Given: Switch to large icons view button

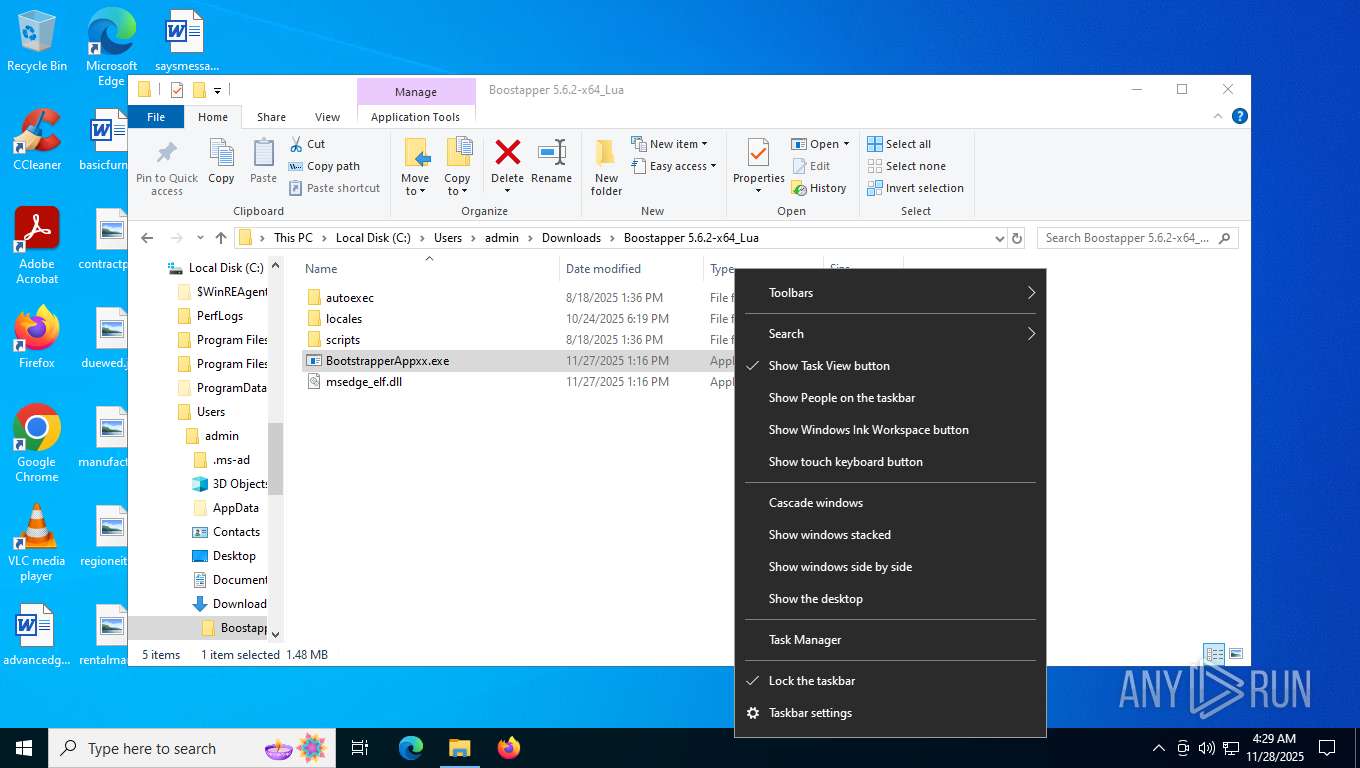Looking at the screenshot, I should [x=1236, y=654].
